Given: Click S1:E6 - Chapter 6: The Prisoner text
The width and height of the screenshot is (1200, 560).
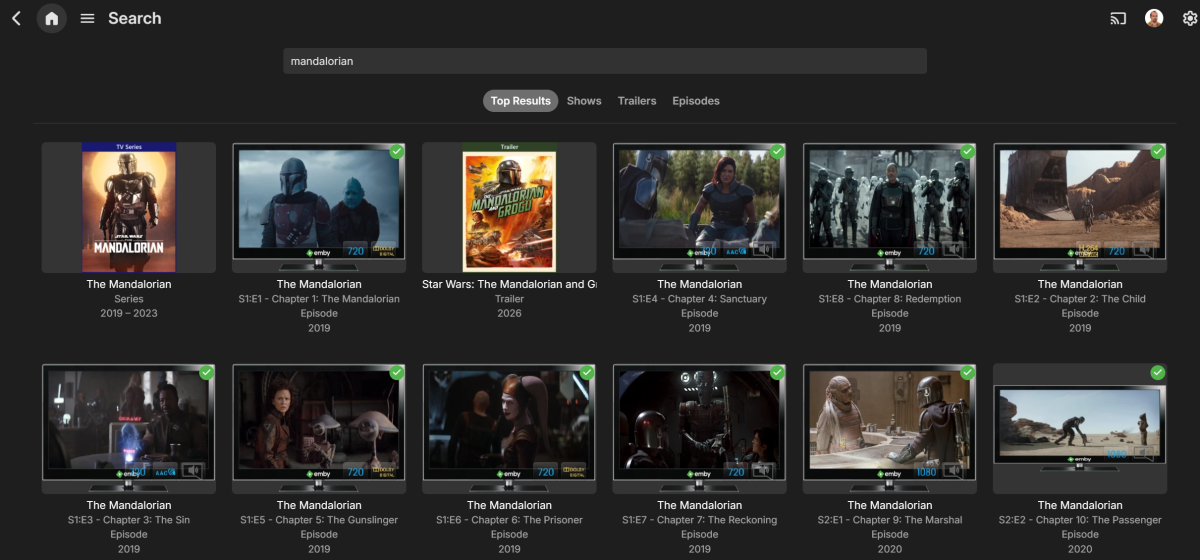Looking at the screenshot, I should click(x=509, y=520).
